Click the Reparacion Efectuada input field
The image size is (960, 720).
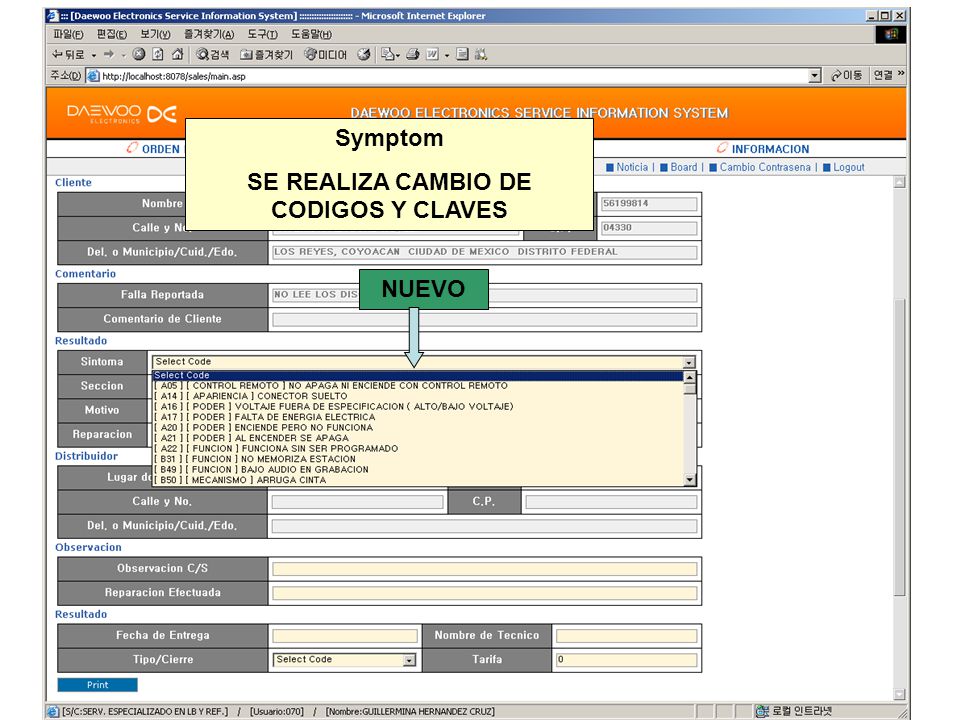(485, 593)
